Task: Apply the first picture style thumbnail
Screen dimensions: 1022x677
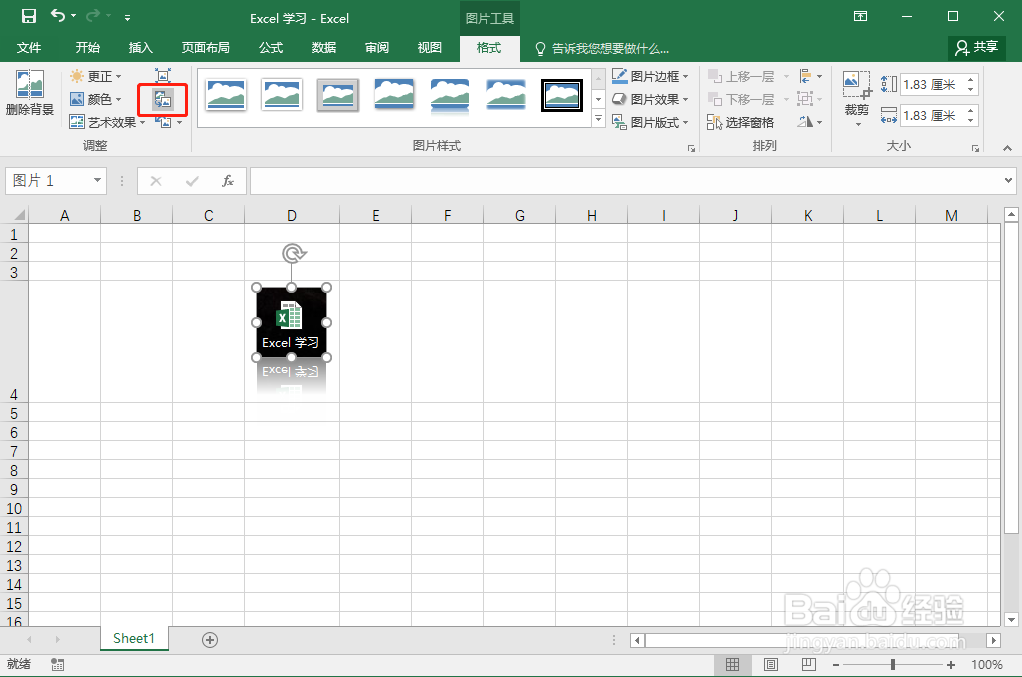Action: 226,94
